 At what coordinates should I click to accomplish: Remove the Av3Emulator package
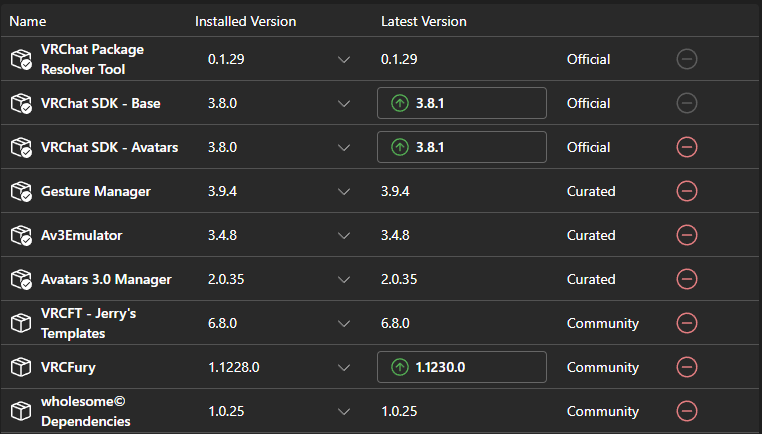pyautogui.click(x=687, y=235)
